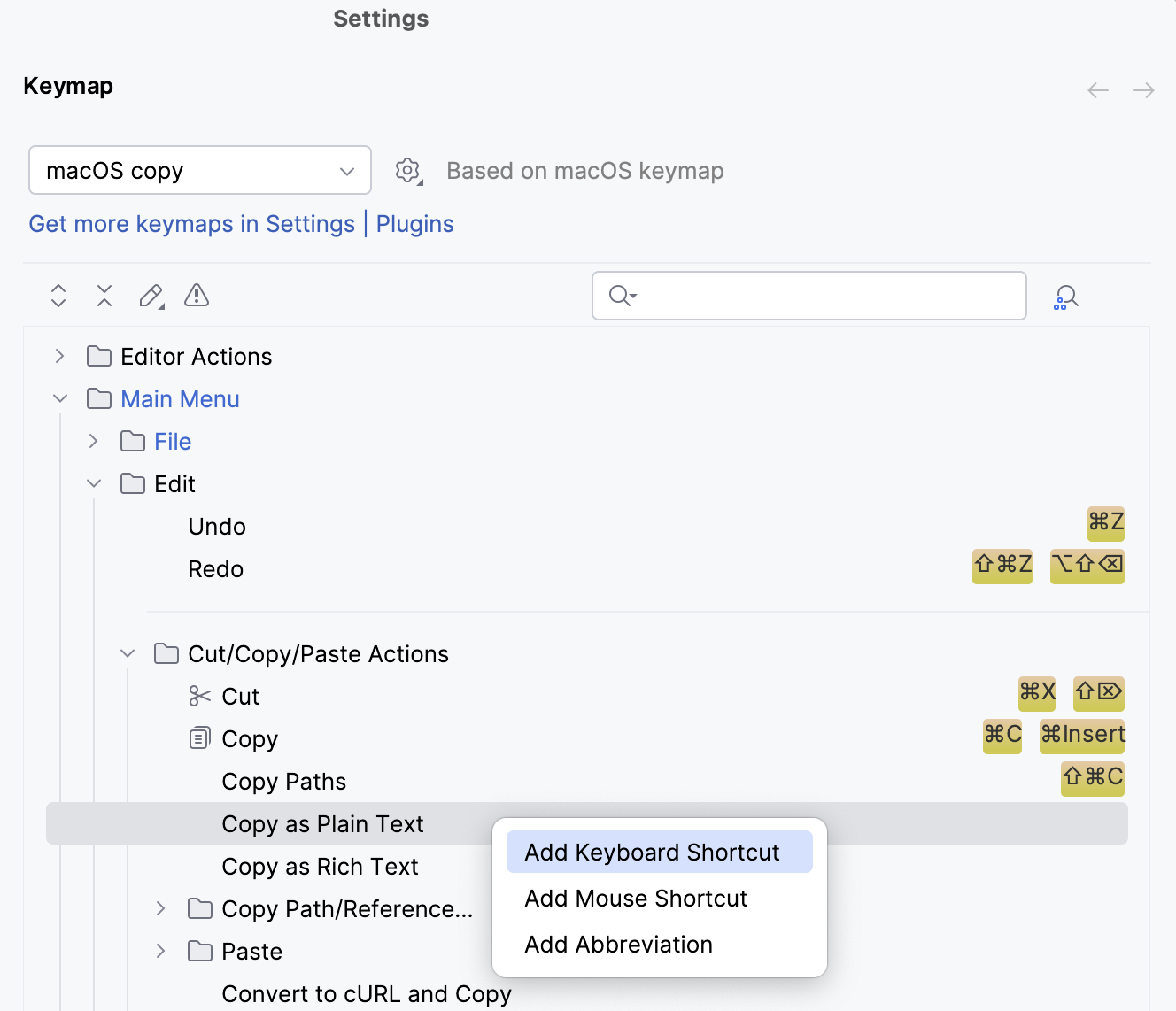Expand the Editor Actions folder
This screenshot has height=1011, width=1176.
59,356
